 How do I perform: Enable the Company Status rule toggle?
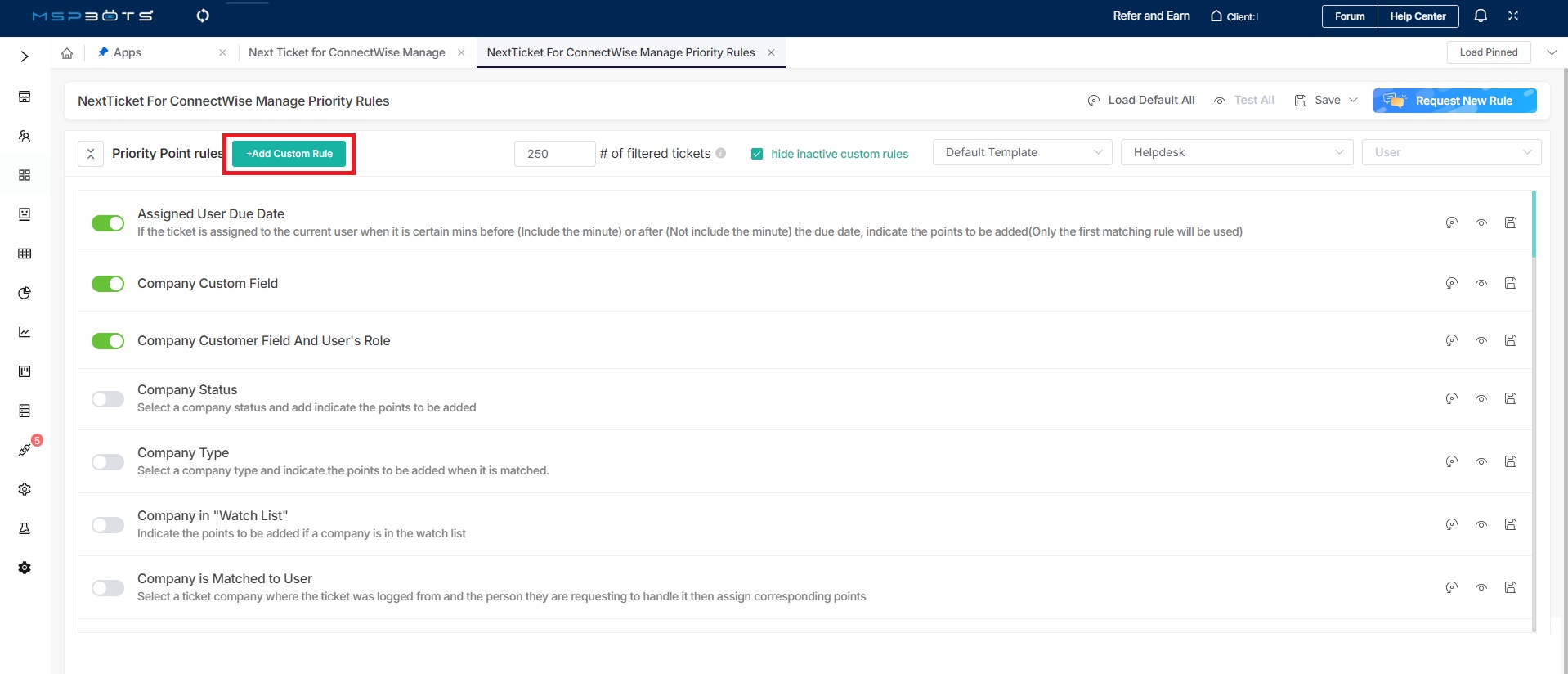[x=108, y=399]
